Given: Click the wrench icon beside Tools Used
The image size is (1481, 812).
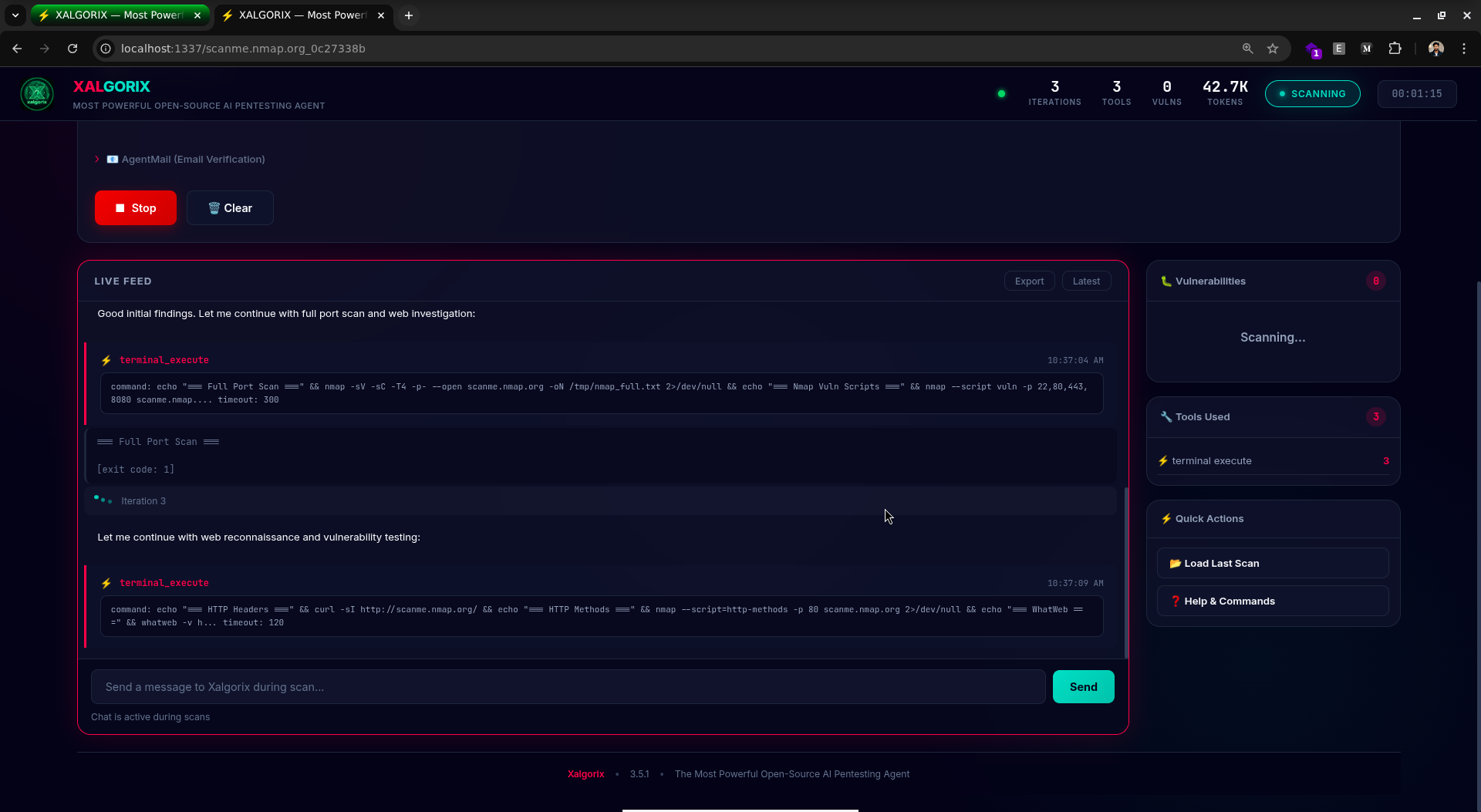Looking at the screenshot, I should coord(1166,417).
